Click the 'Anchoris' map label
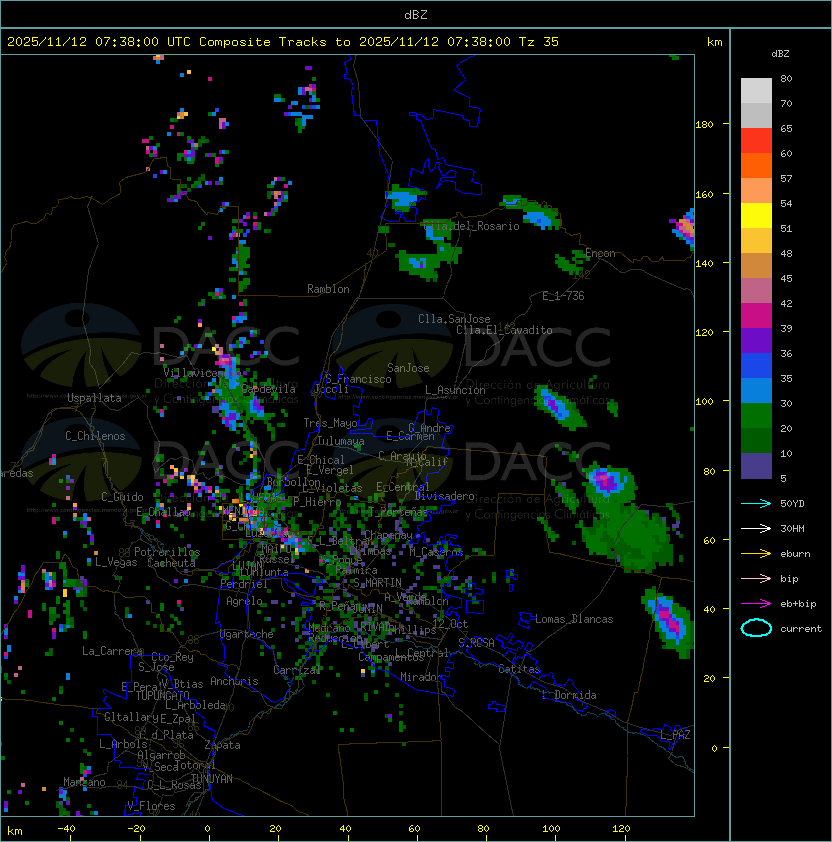The image size is (832, 842). click(x=234, y=681)
